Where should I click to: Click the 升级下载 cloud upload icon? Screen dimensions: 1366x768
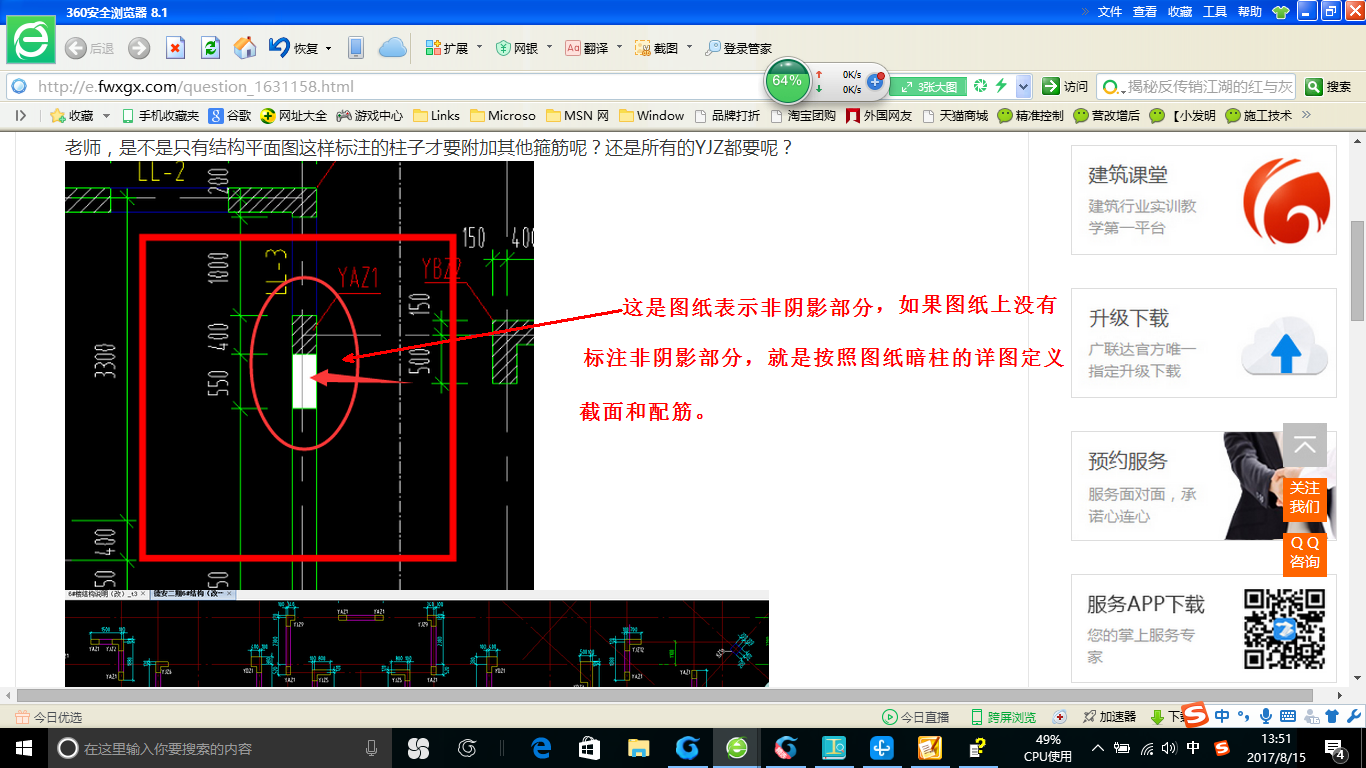1285,348
